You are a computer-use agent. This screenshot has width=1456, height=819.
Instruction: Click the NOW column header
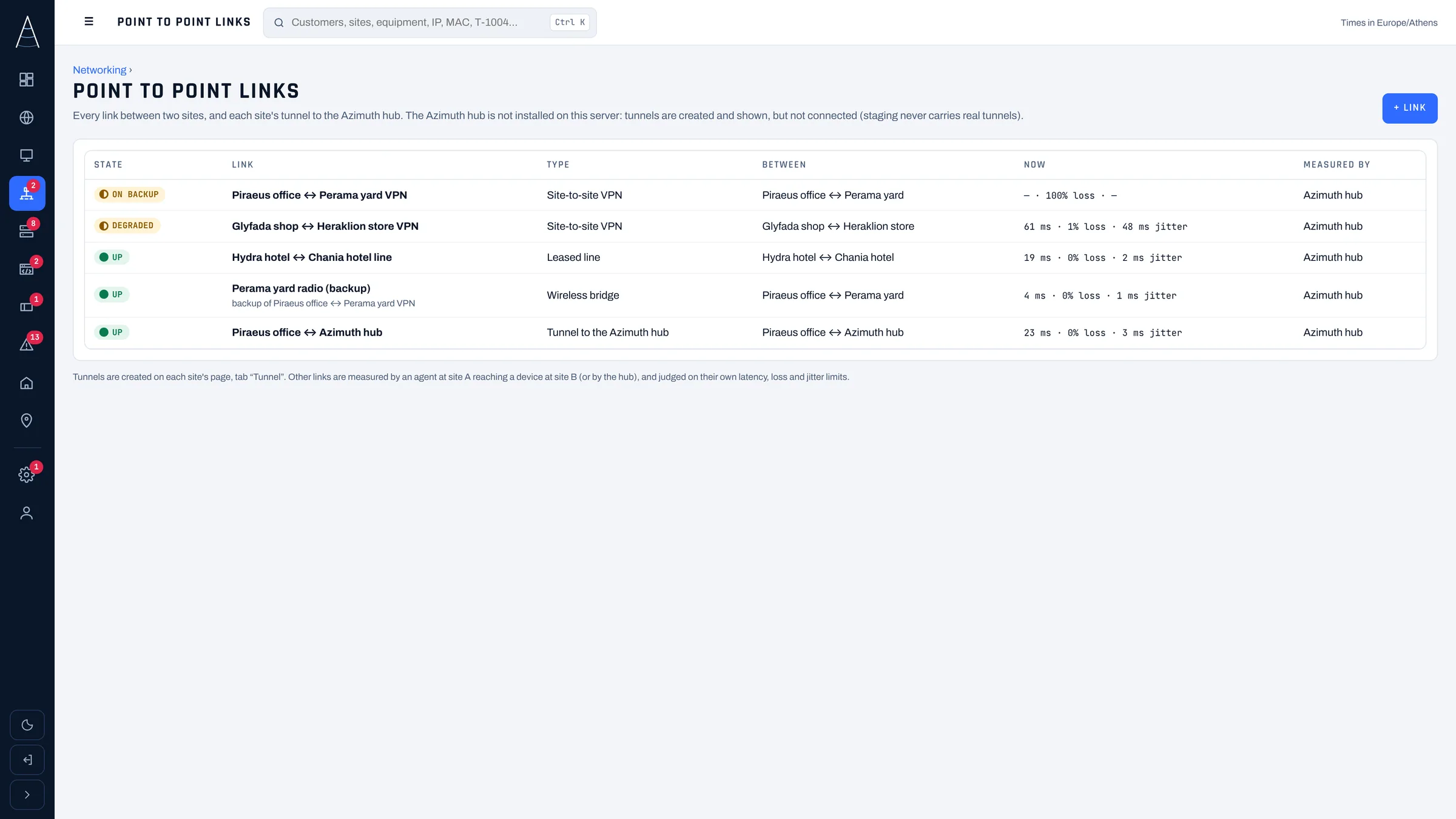1034,165
